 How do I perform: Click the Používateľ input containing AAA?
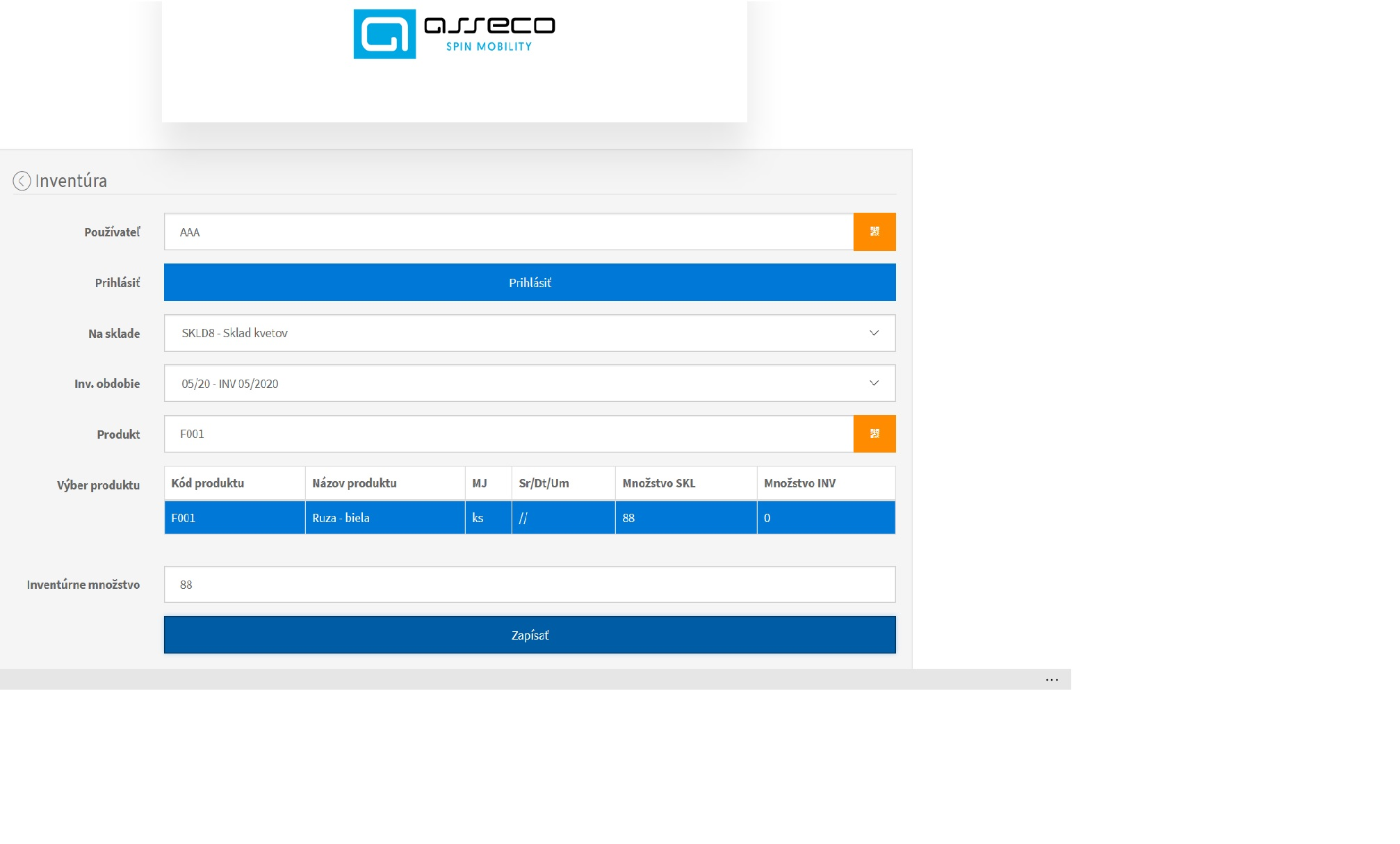tap(509, 232)
